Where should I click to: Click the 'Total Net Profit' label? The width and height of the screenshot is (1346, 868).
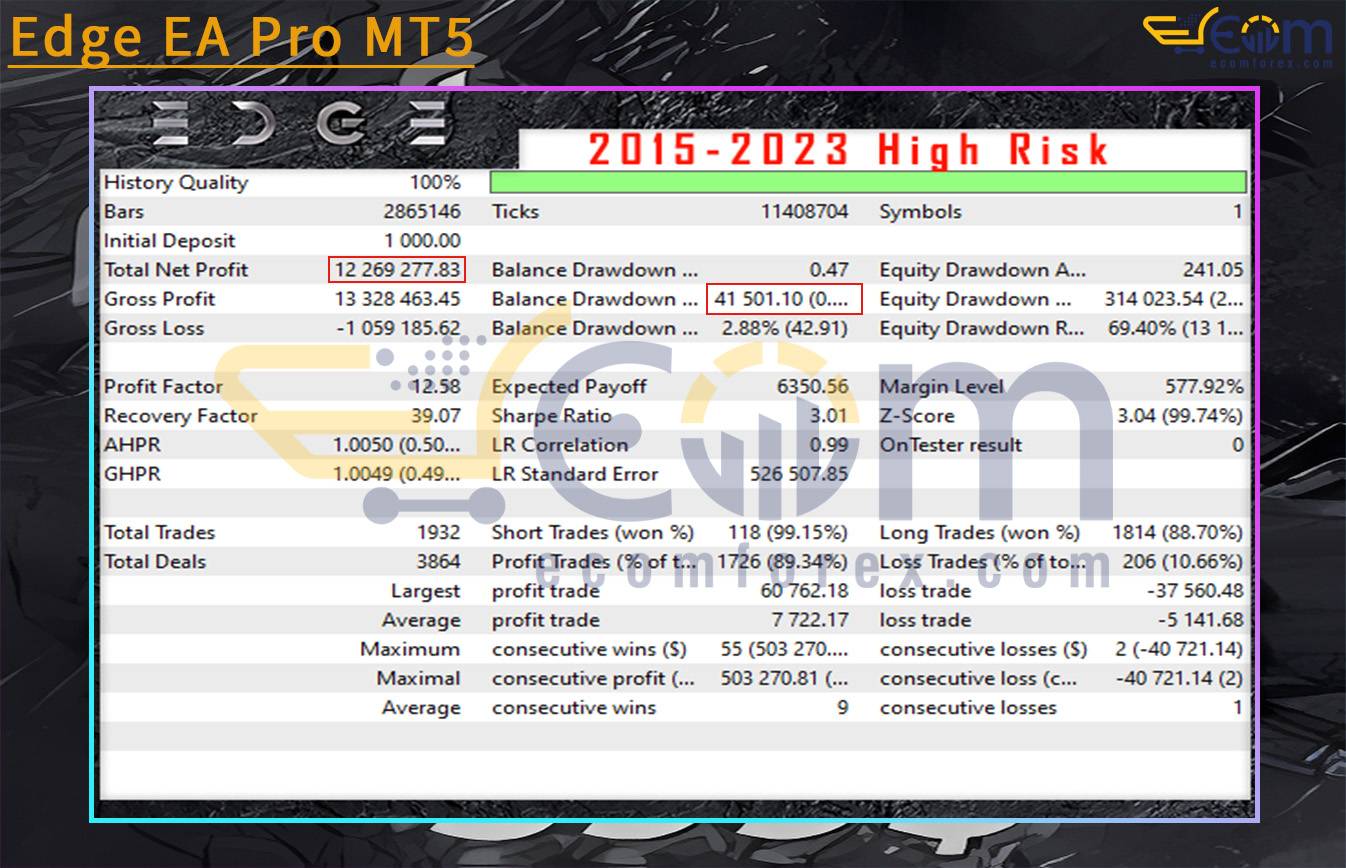[x=176, y=270]
